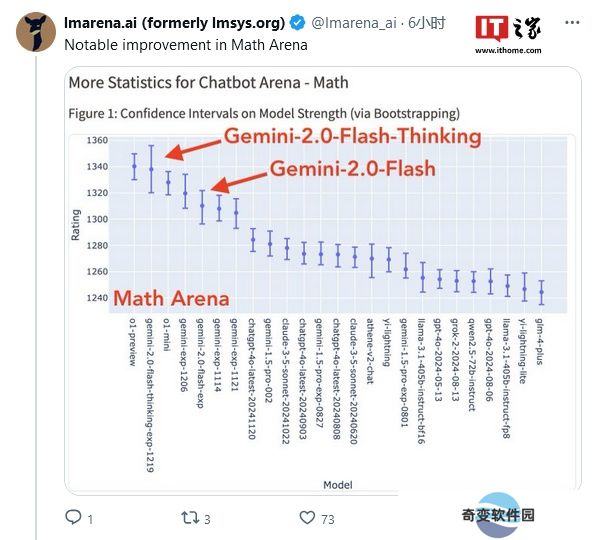Click the IT Home logo watermark
The image size is (598, 540).
(x=508, y=29)
